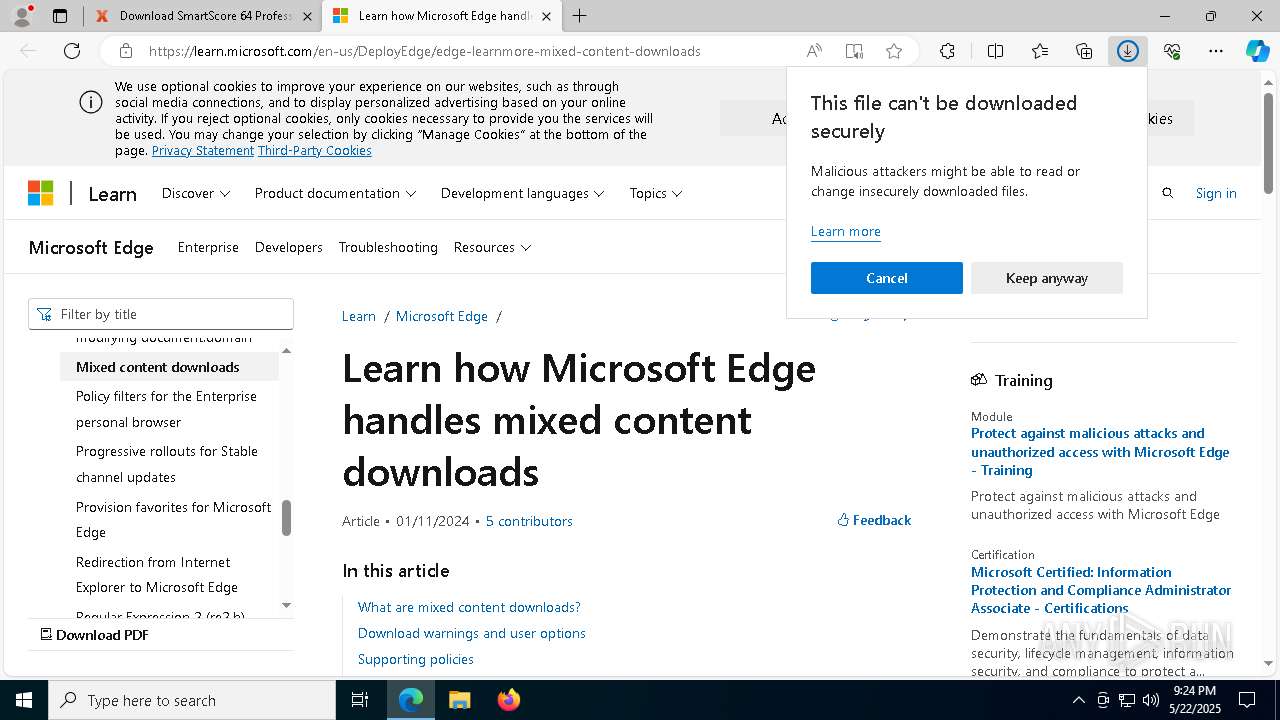The width and height of the screenshot is (1280, 720).
Task: Click the Sign in link
Action: coord(1216,193)
